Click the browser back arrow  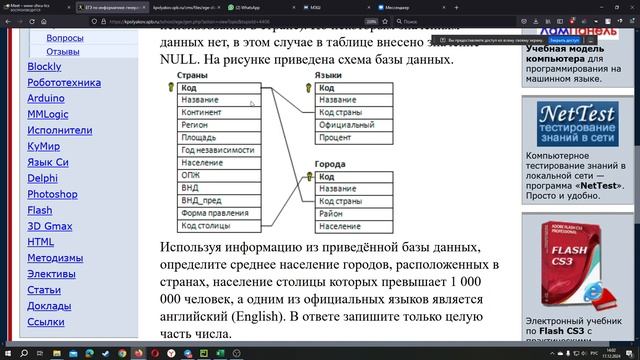(x=8, y=21)
